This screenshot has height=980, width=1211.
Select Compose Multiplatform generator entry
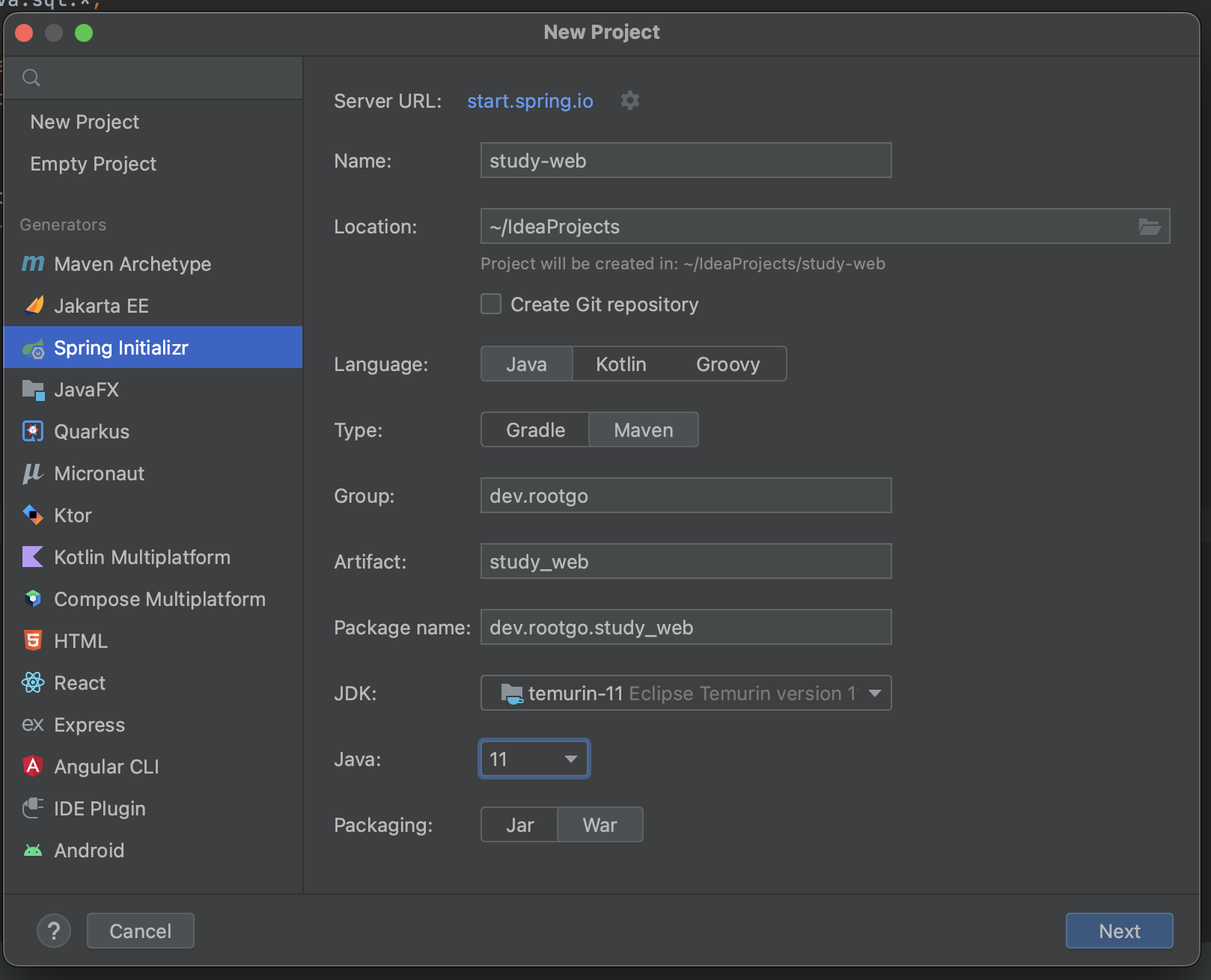[153, 599]
